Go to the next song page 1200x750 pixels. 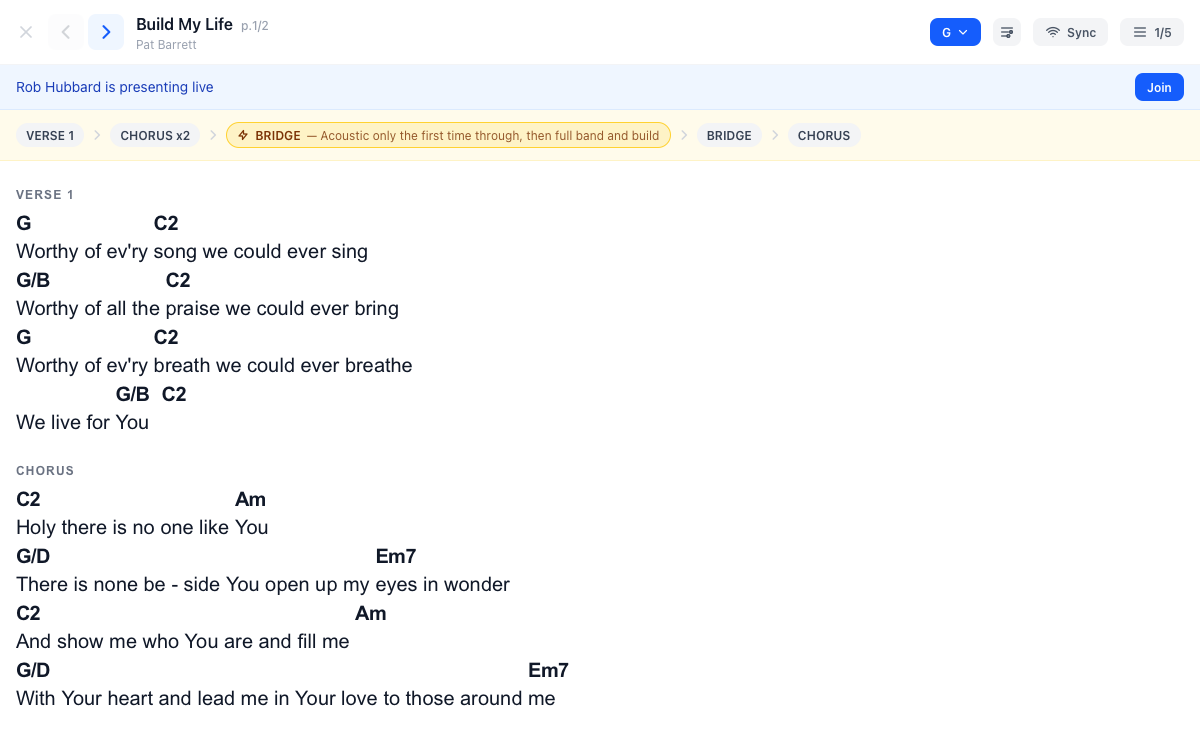pos(106,32)
